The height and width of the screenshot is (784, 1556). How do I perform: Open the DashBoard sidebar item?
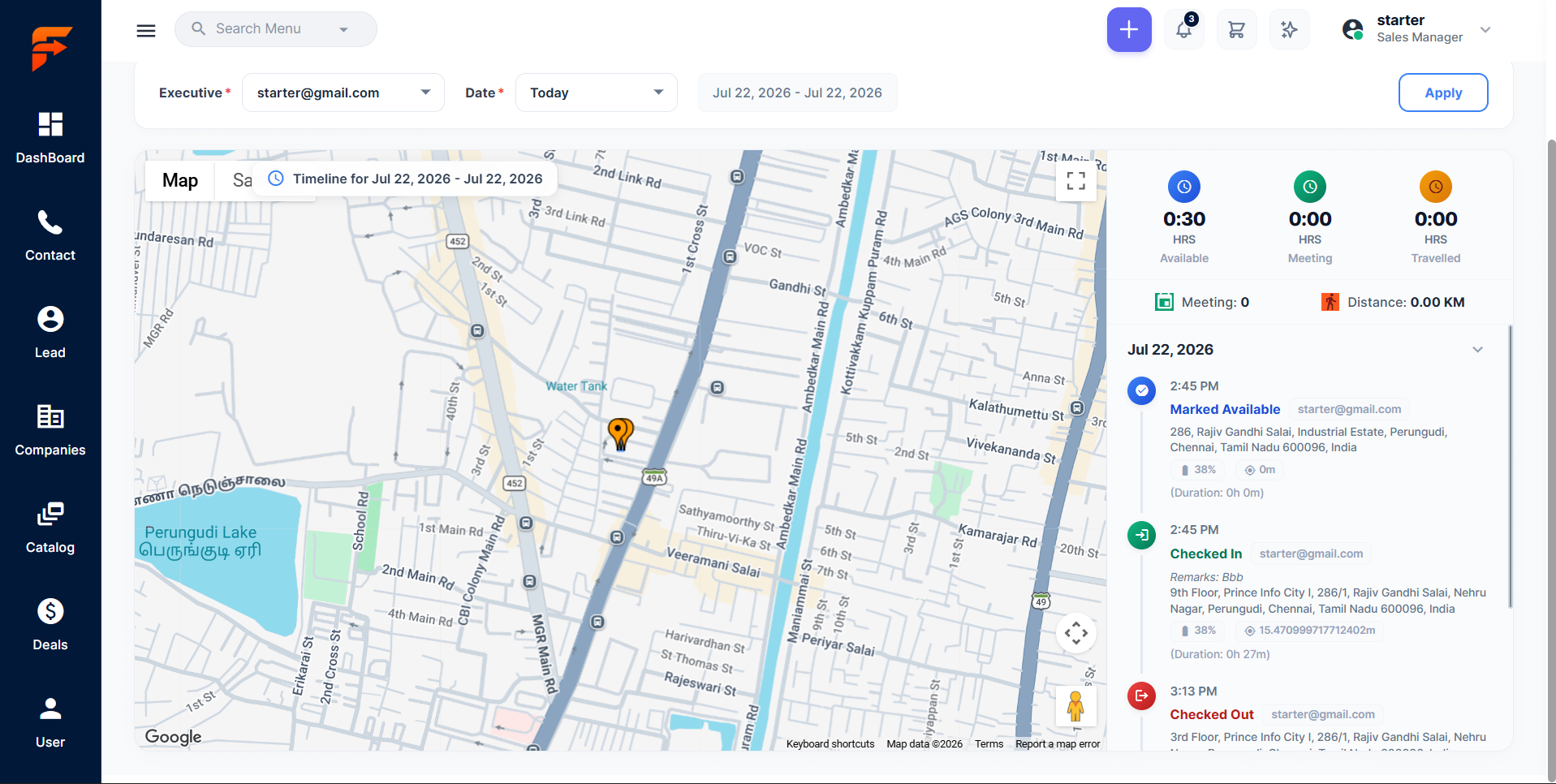click(x=50, y=139)
